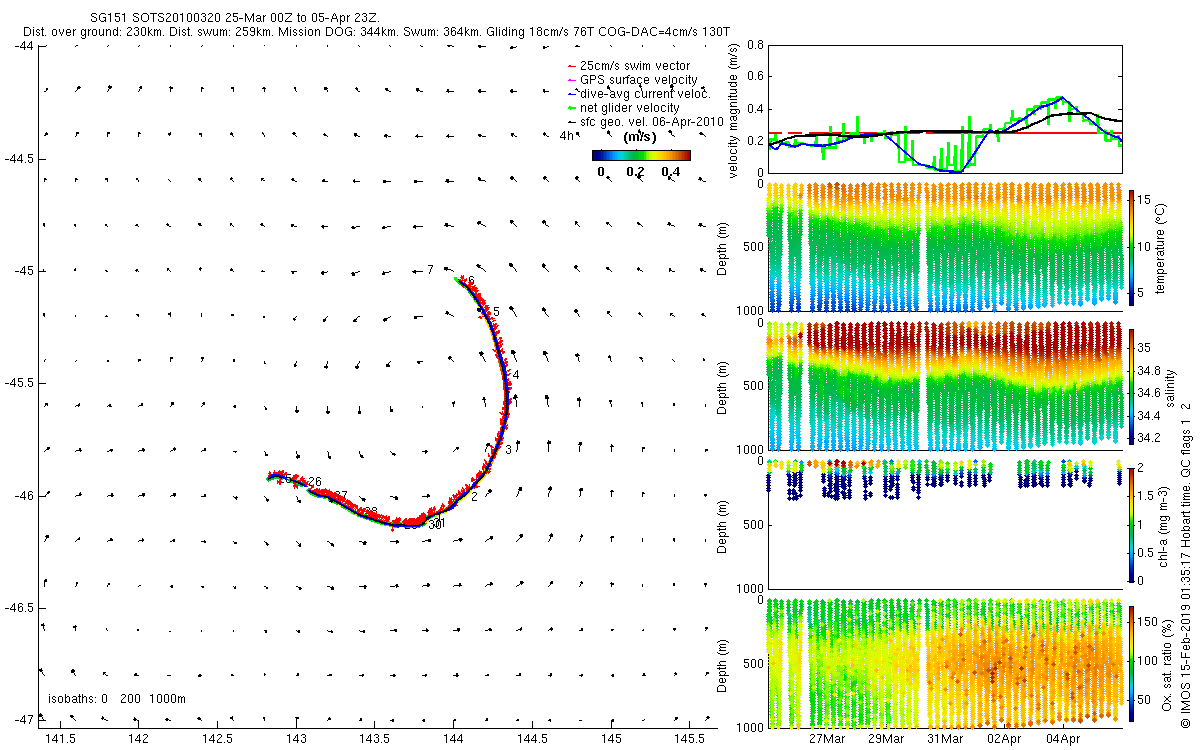Image resolution: width=1200 pixels, height=750 pixels.
Task: Click track waypoint marker 7
Action: tap(430, 270)
